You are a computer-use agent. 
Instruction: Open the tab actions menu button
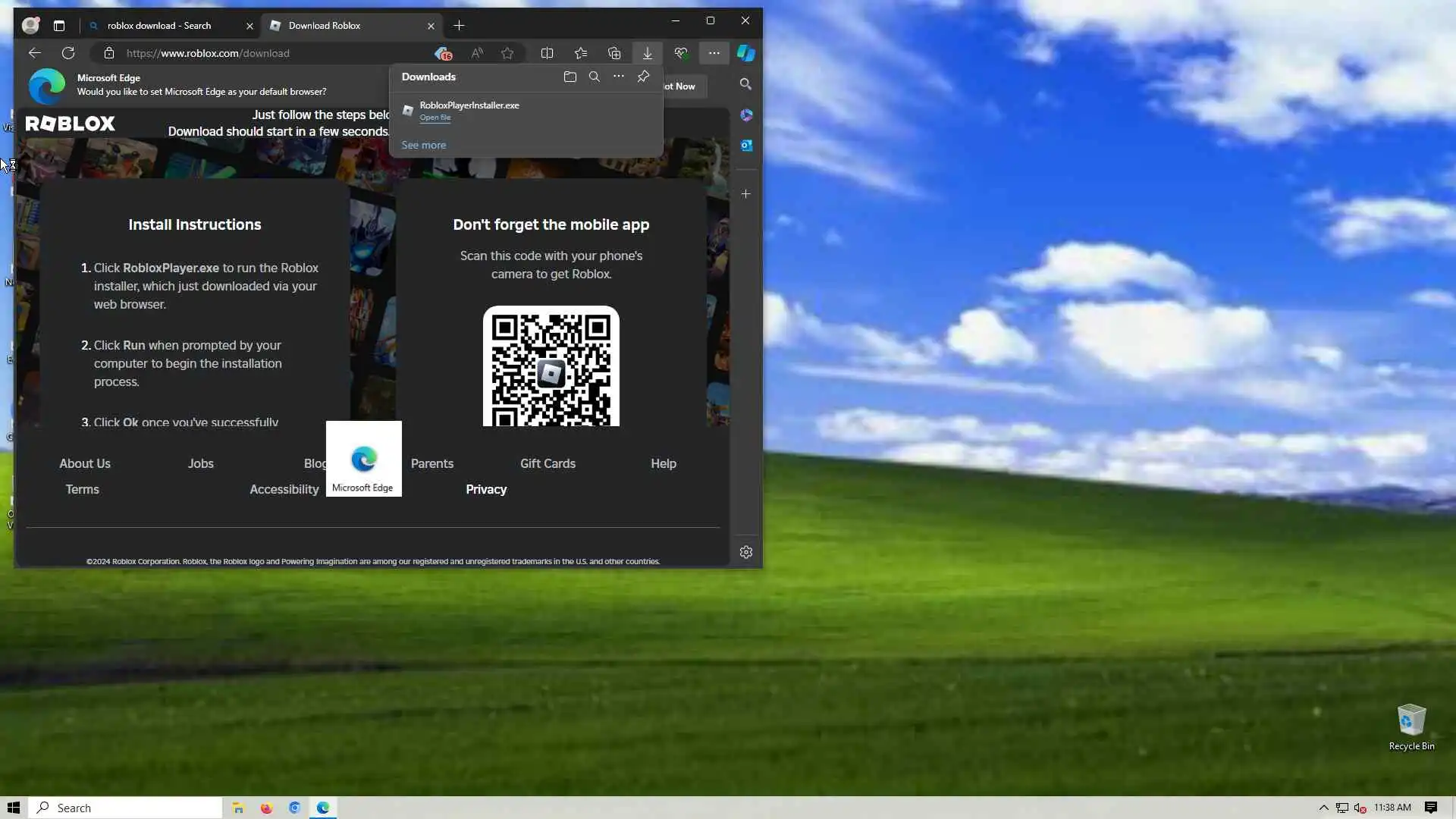coord(59,26)
